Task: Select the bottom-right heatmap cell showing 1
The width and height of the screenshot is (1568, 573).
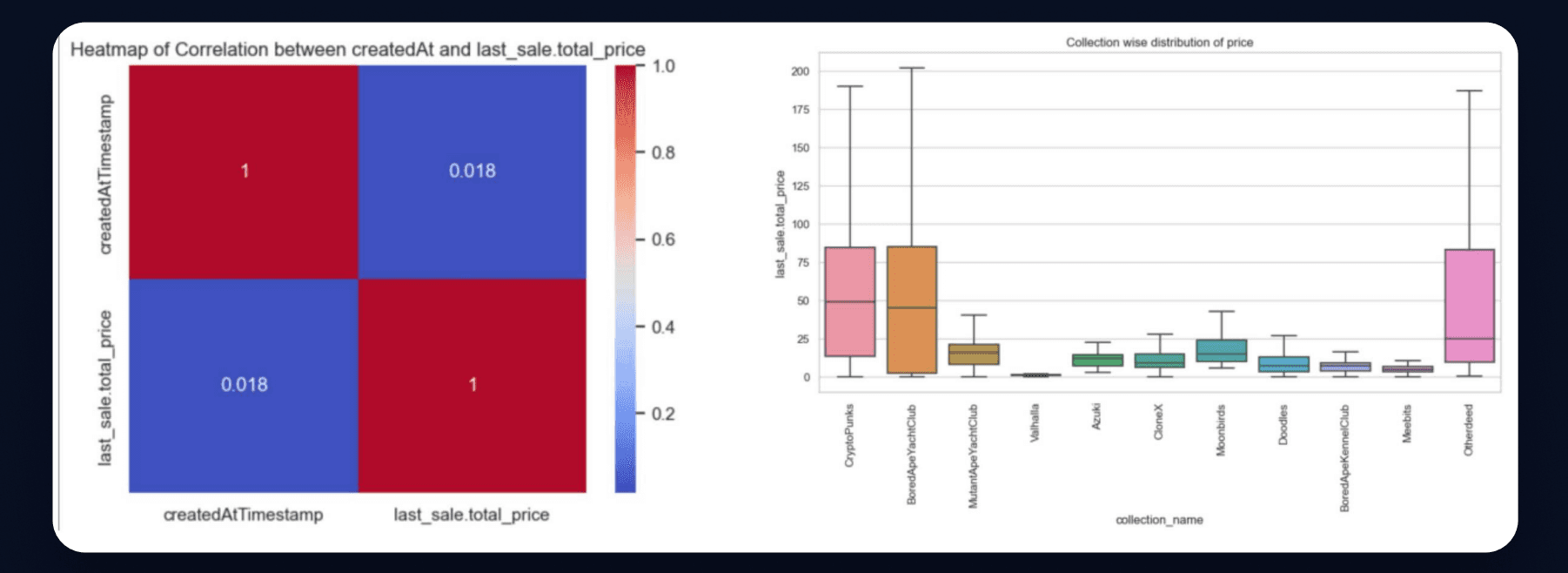Action: tap(472, 386)
